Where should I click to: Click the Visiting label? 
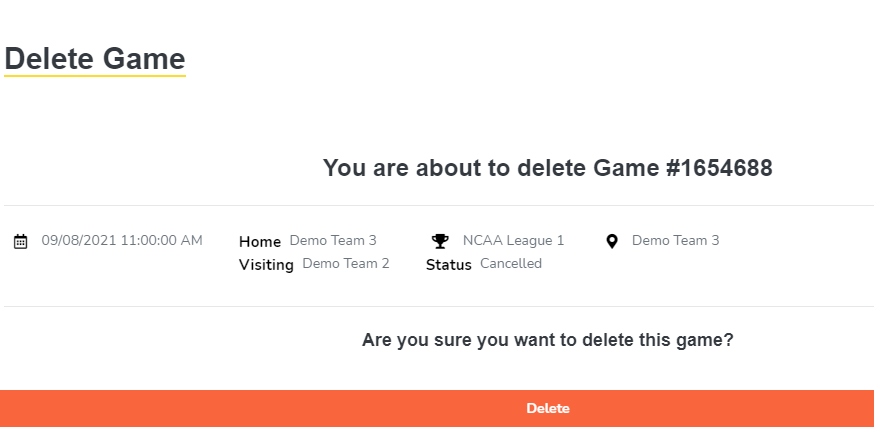[x=266, y=265]
